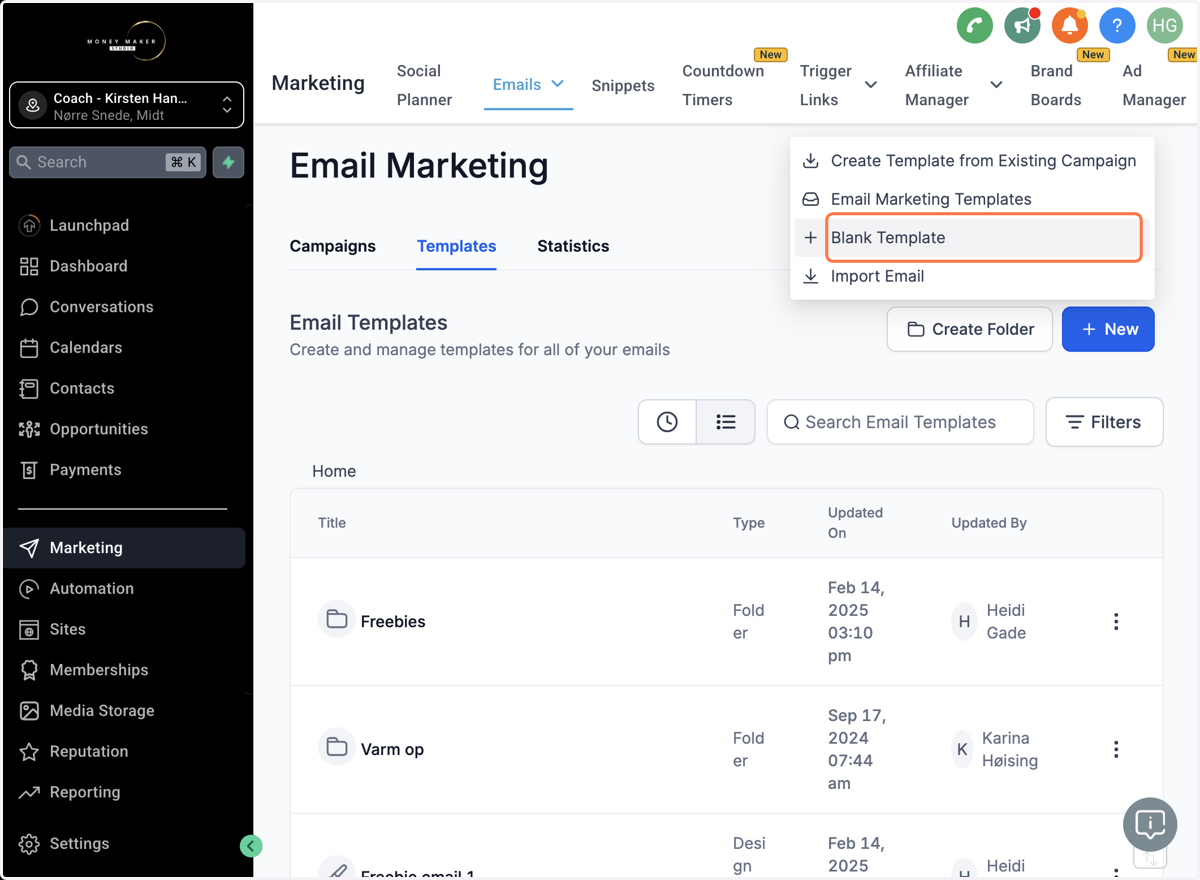Click the Freebies folder icon

click(337, 620)
